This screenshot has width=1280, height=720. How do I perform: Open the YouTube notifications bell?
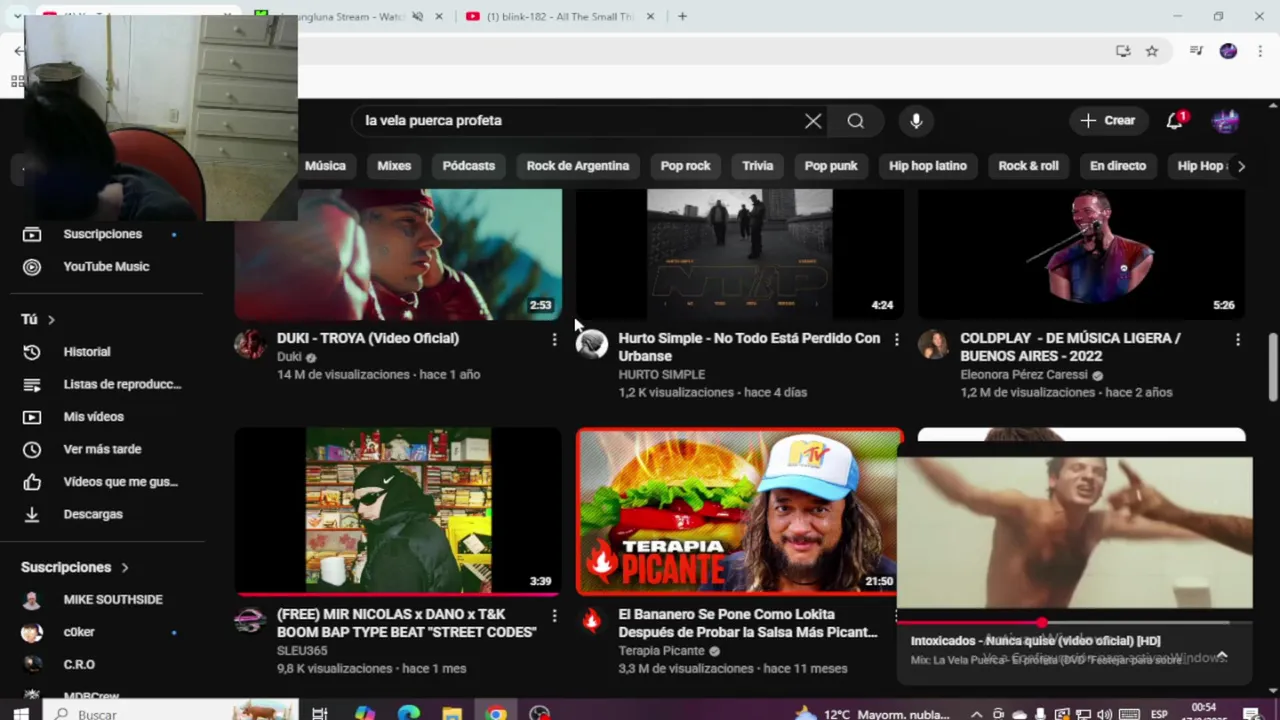(1175, 121)
